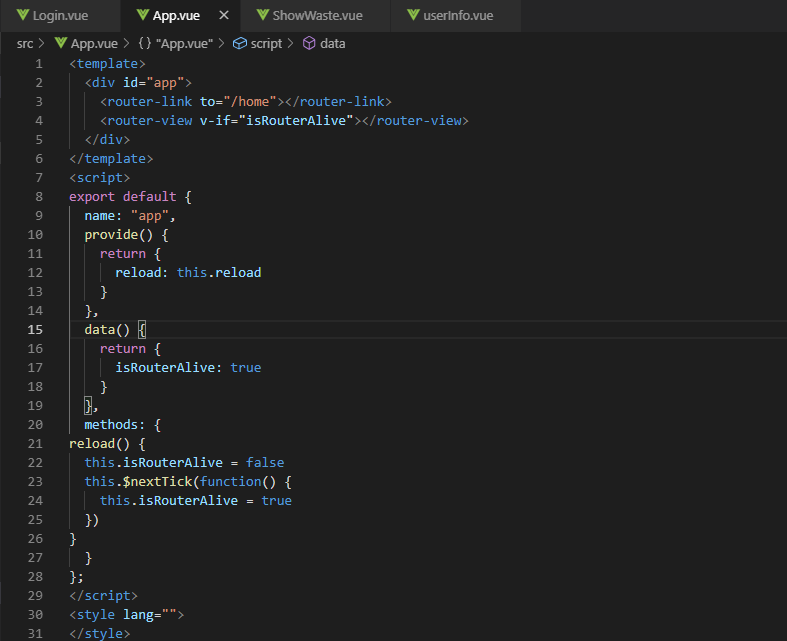Click the Vue icon on the ShowWaste.vue tab

264,16
